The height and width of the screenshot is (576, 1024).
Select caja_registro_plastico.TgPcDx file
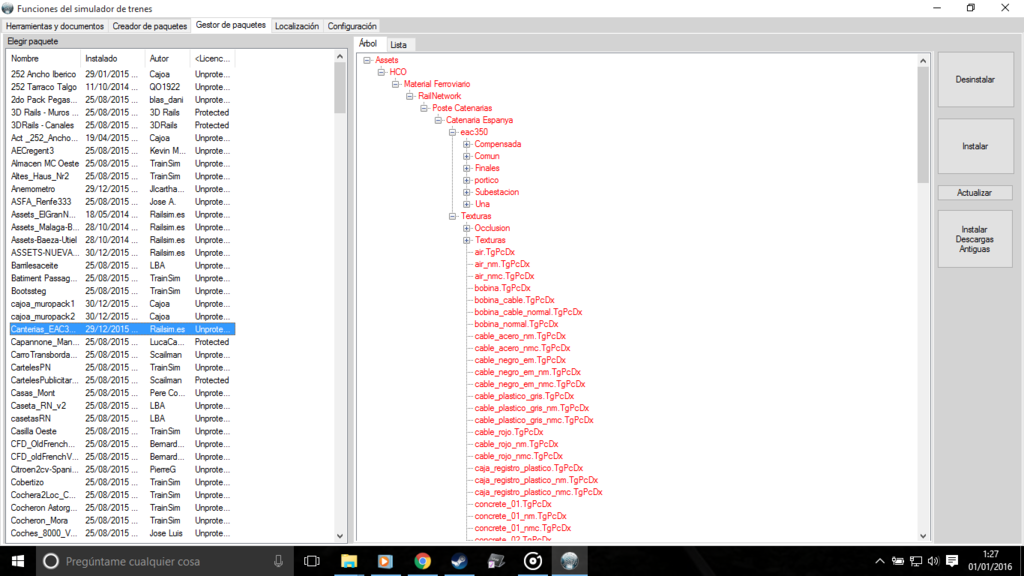pyautogui.click(x=528, y=468)
